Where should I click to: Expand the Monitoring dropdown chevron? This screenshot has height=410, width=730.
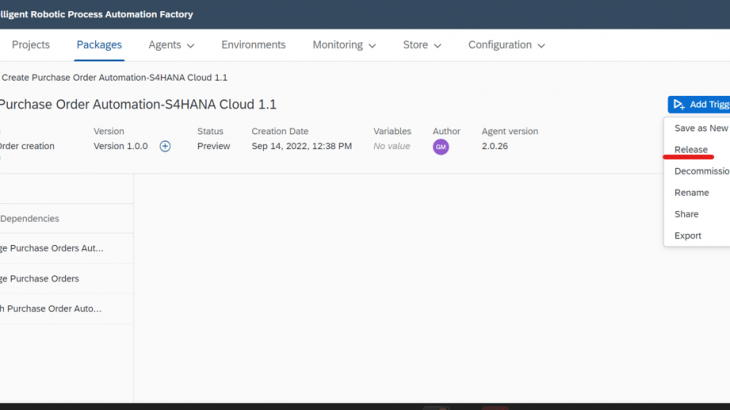(372, 46)
